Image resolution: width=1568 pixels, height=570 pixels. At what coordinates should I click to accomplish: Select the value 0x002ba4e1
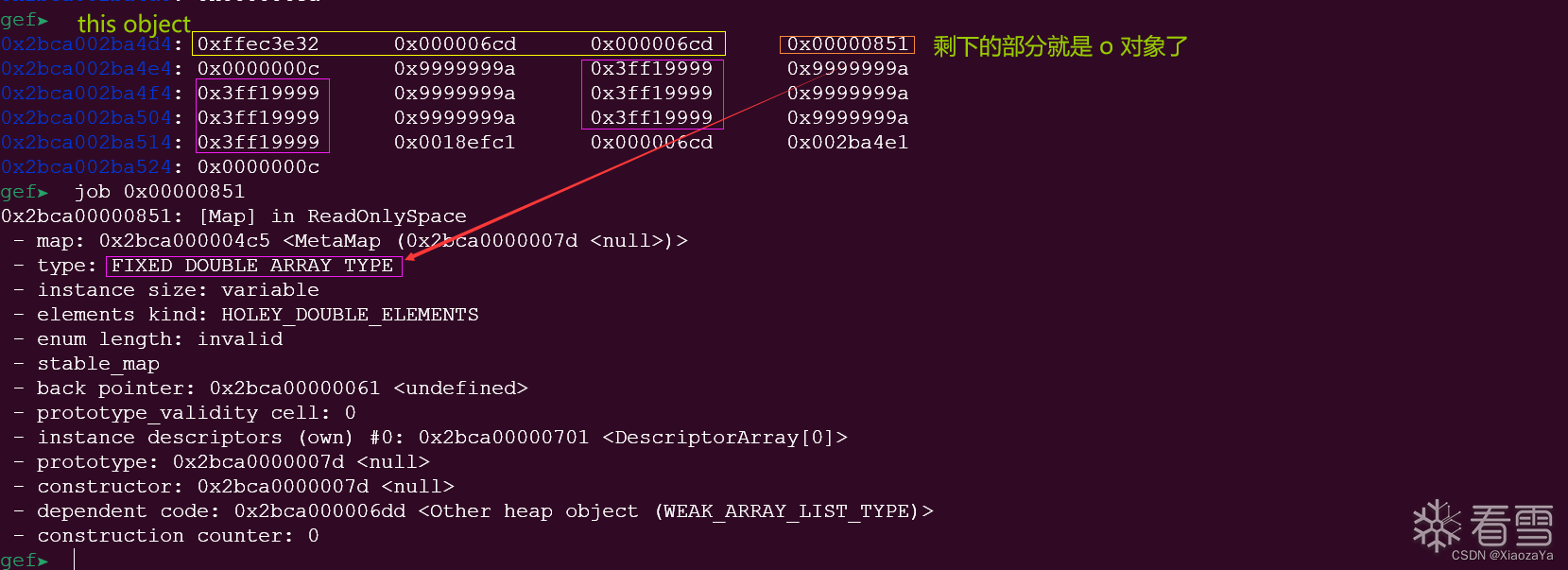[848, 142]
